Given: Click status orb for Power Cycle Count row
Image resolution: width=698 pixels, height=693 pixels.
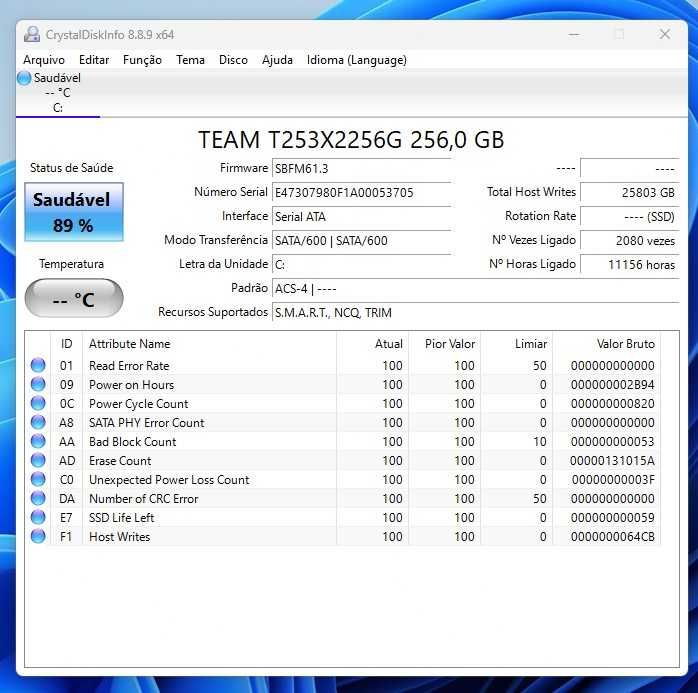Looking at the screenshot, I should tap(38, 403).
